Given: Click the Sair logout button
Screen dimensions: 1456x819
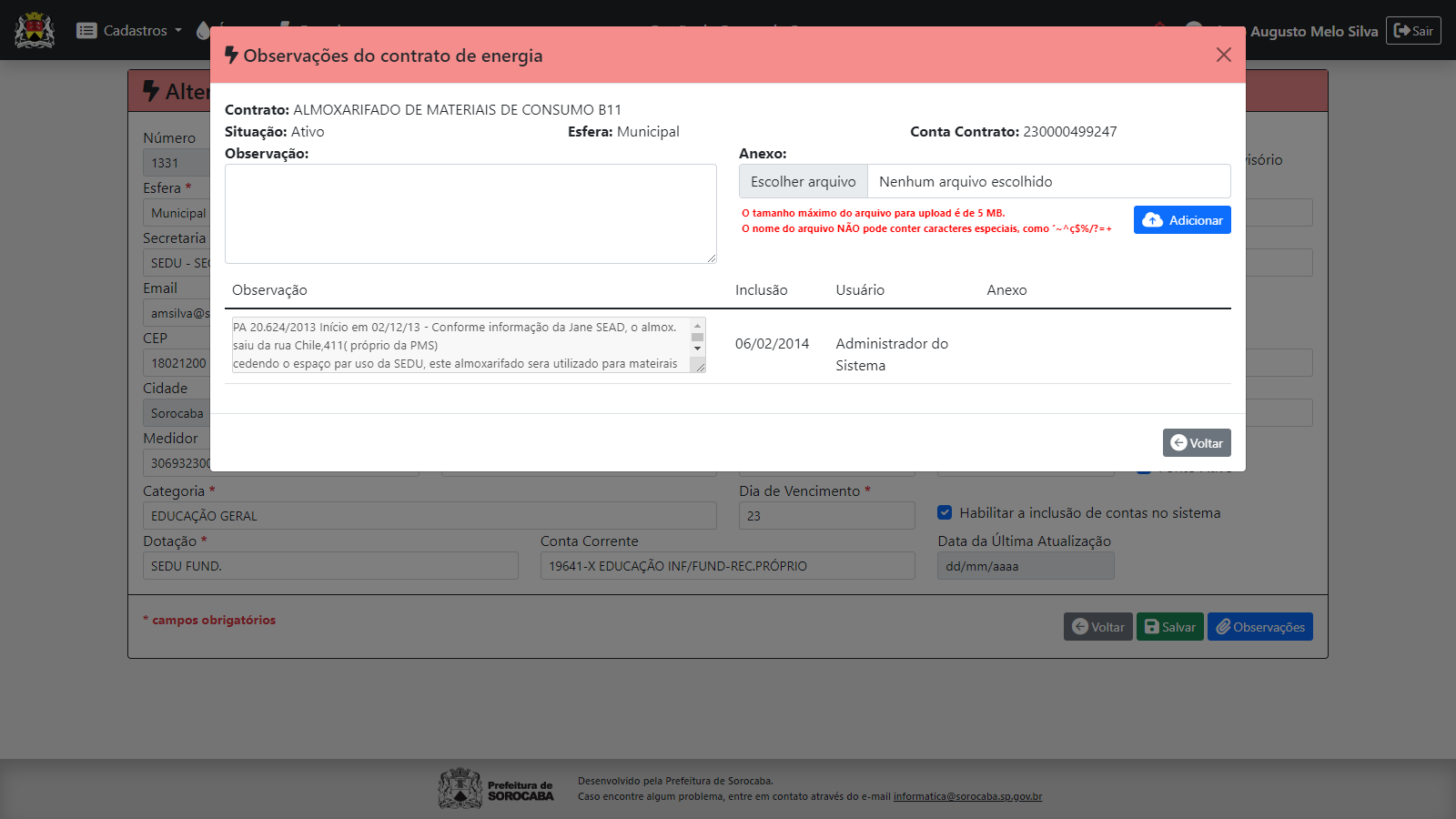Looking at the screenshot, I should 1413,31.
